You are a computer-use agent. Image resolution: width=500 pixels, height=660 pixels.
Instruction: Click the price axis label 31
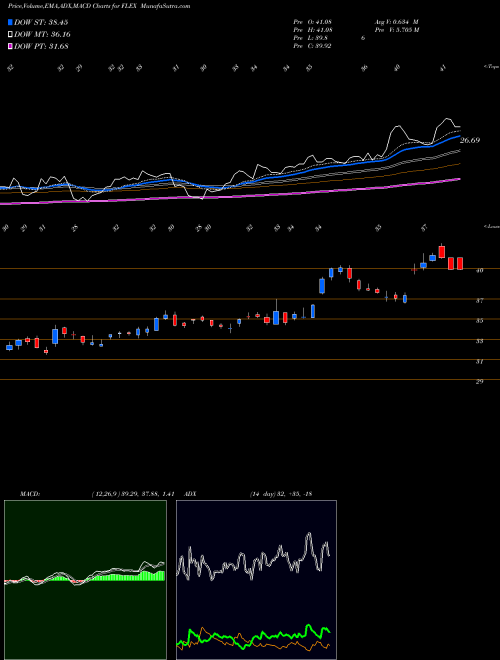click(x=479, y=362)
